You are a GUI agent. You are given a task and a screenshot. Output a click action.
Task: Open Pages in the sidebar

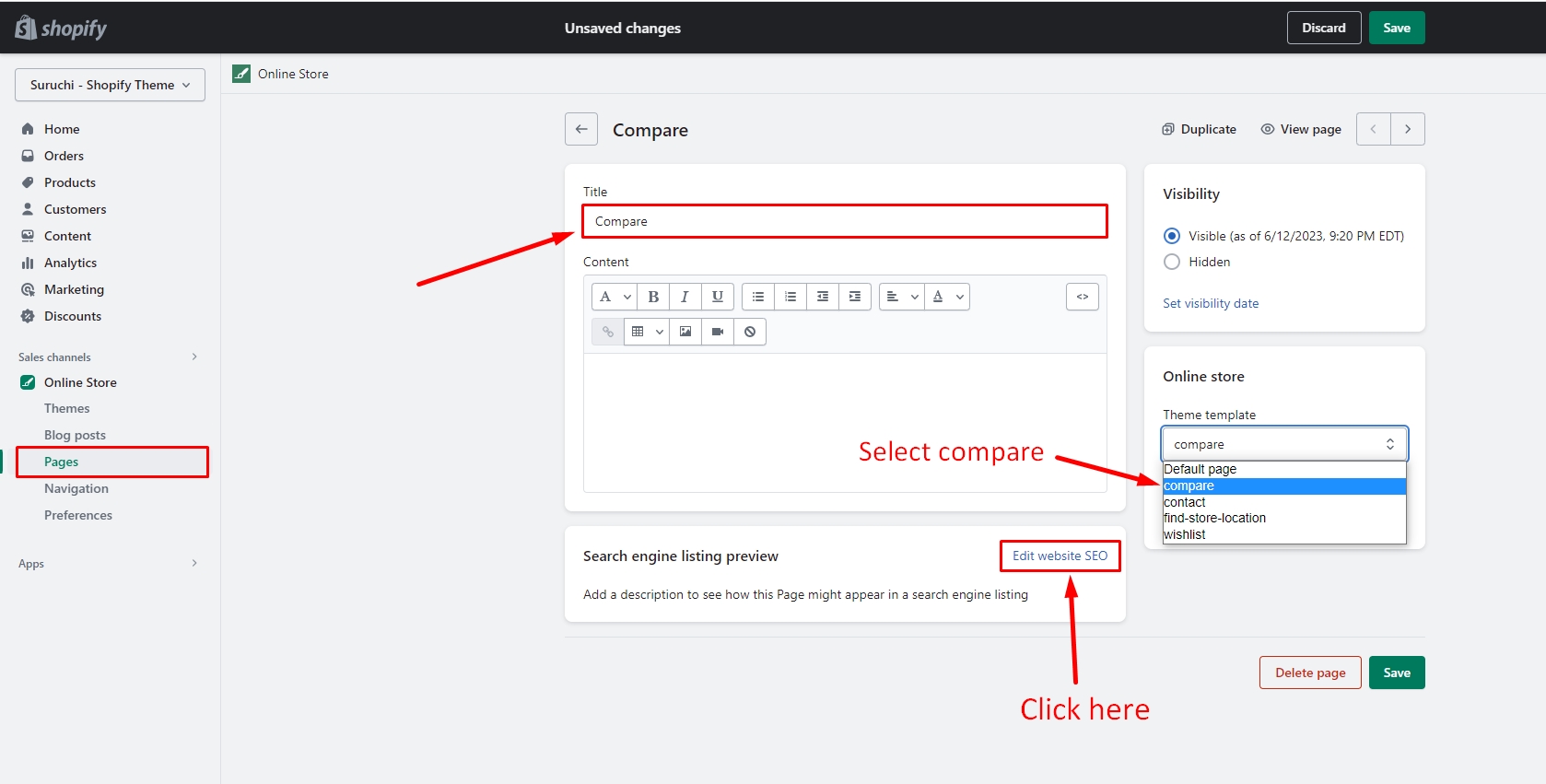click(x=62, y=462)
